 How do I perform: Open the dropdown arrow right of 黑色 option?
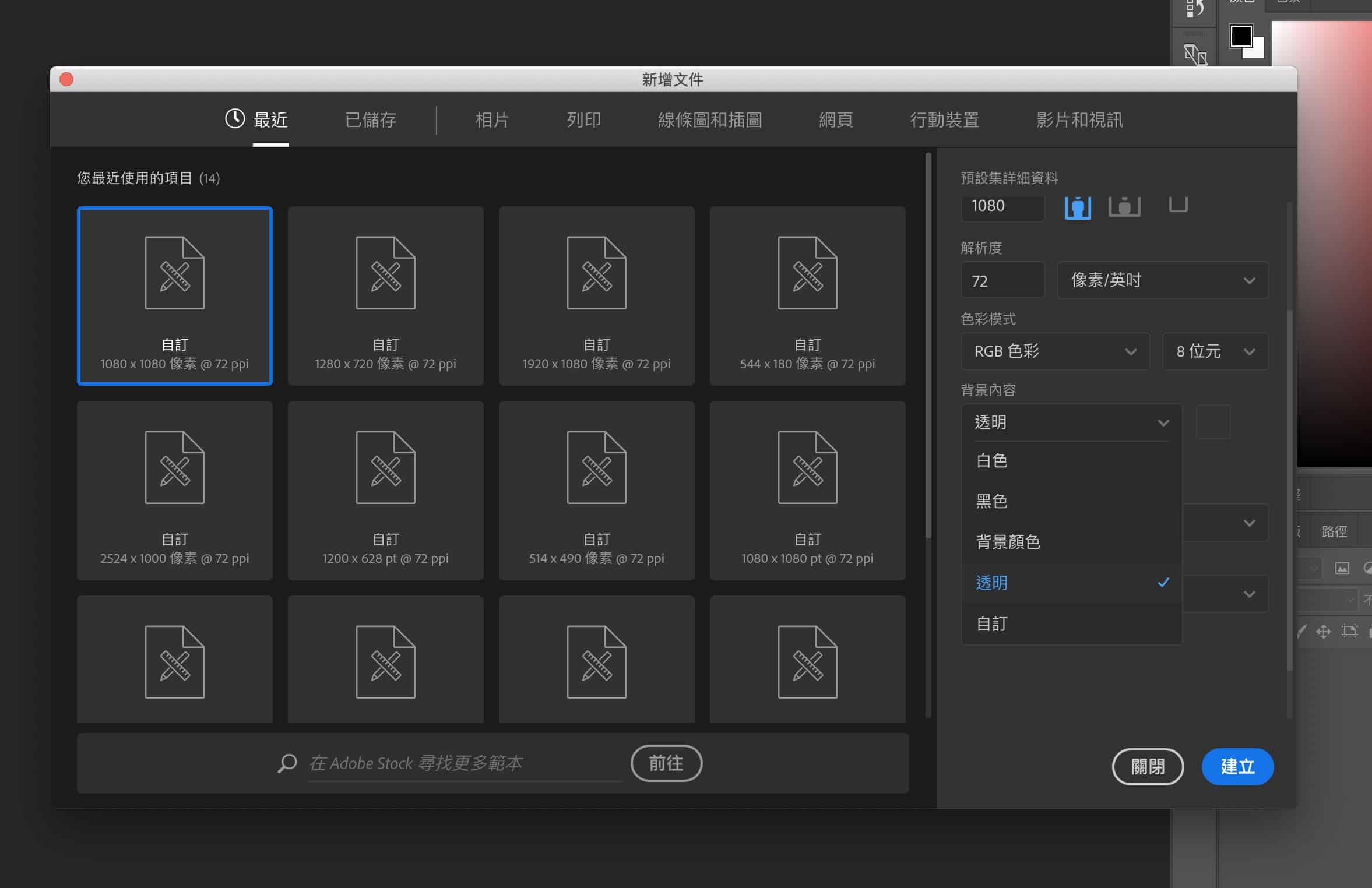coord(1249,523)
